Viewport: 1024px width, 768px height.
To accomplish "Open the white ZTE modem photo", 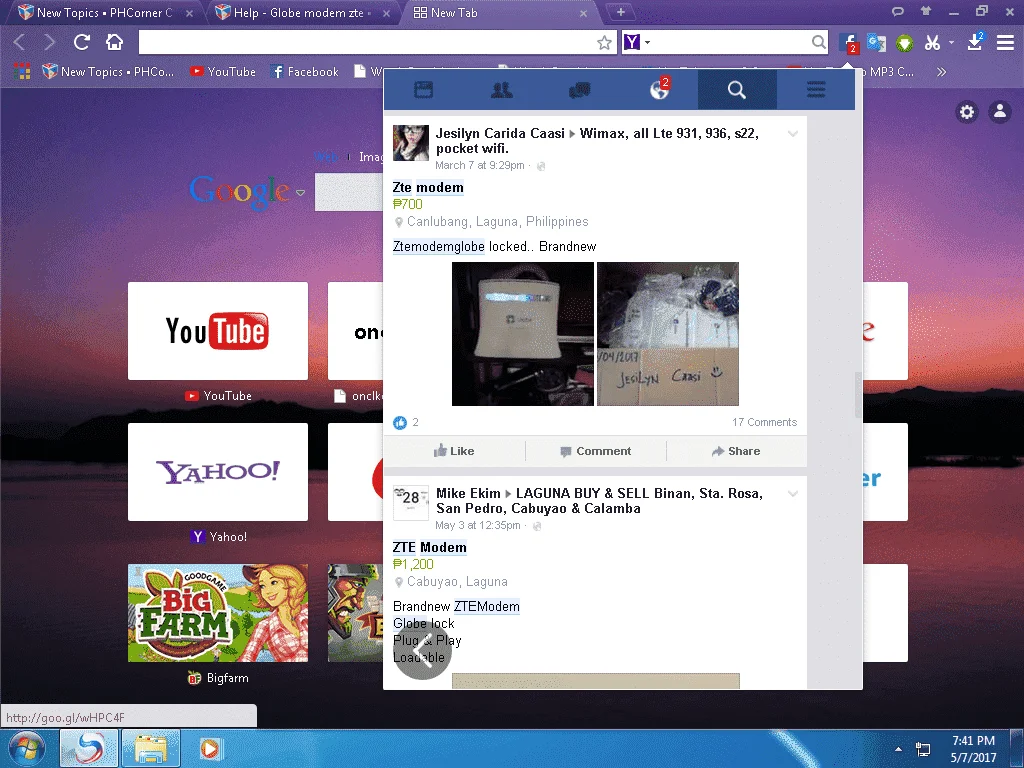I will pos(522,334).
